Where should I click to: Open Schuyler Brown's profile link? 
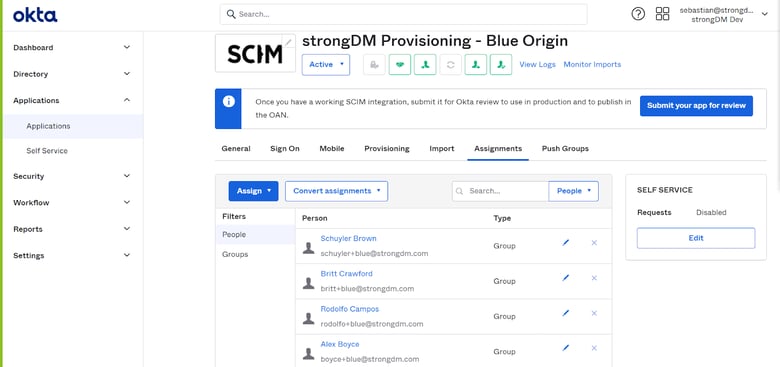(x=348, y=239)
